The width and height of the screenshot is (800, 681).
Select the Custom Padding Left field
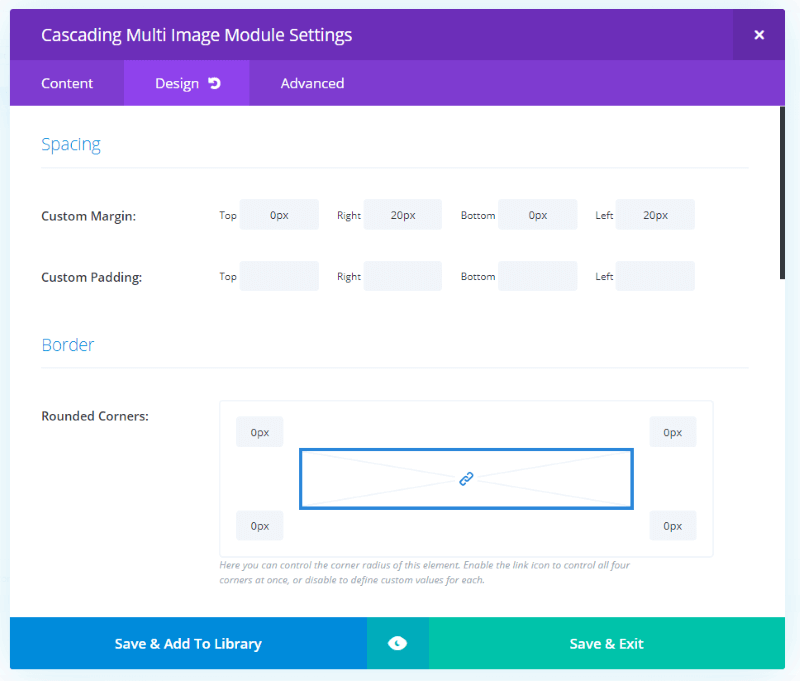coord(655,276)
